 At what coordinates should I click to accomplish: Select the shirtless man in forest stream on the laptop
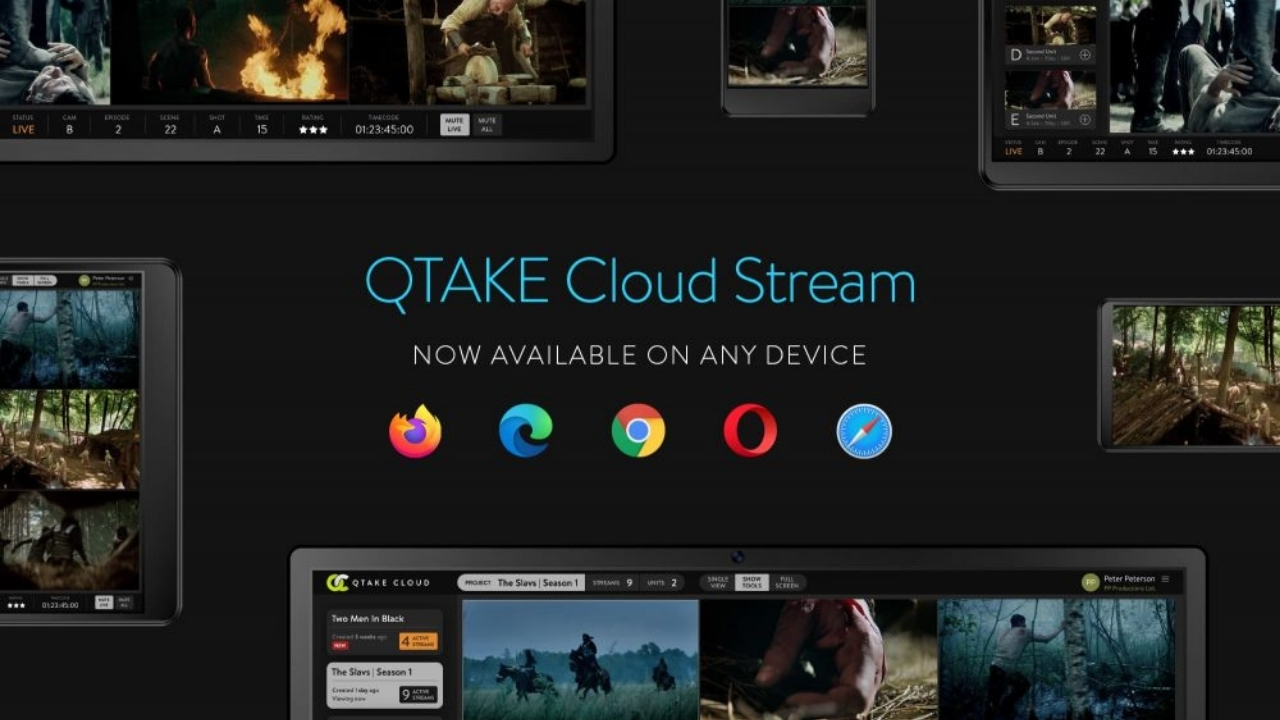1057,659
